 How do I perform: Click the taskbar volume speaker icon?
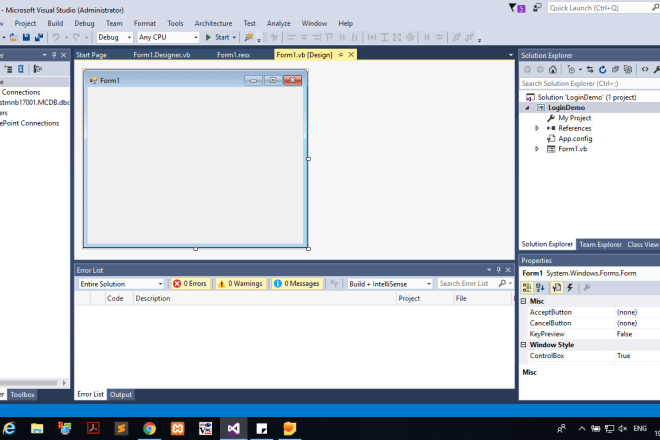coord(623,429)
